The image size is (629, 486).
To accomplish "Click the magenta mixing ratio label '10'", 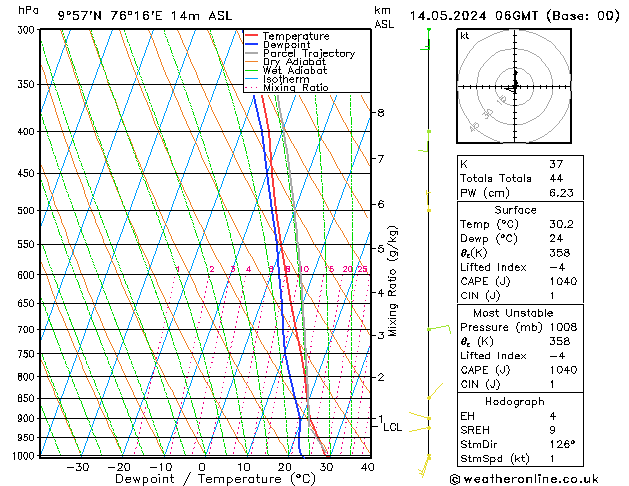I will [x=304, y=269].
